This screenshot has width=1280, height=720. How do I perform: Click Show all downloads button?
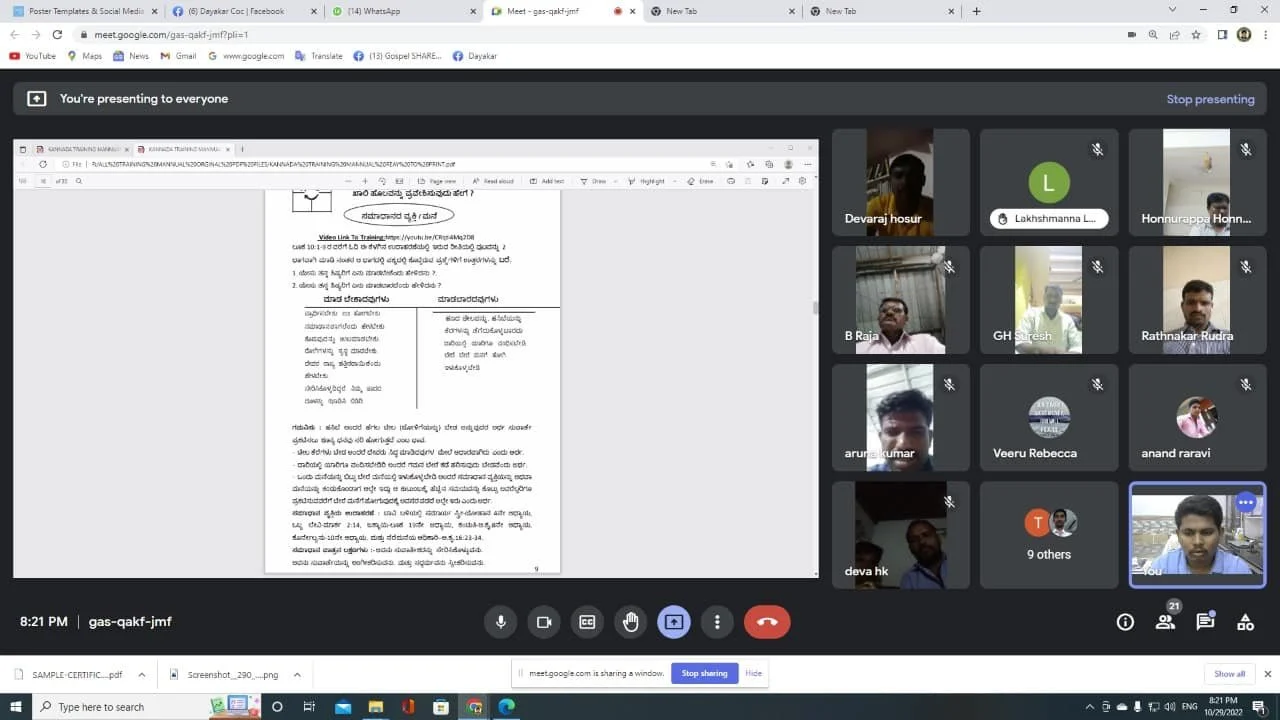tap(1230, 674)
